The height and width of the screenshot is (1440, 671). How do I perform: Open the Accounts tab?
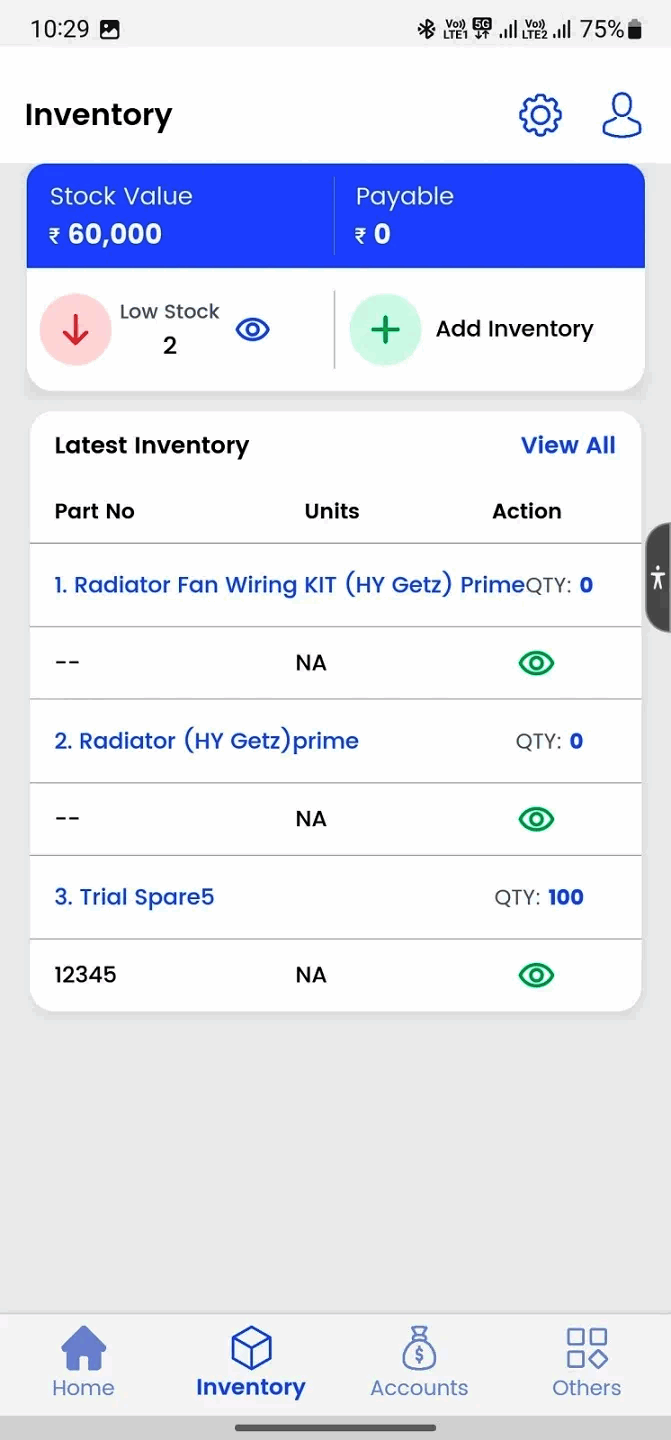click(419, 1362)
